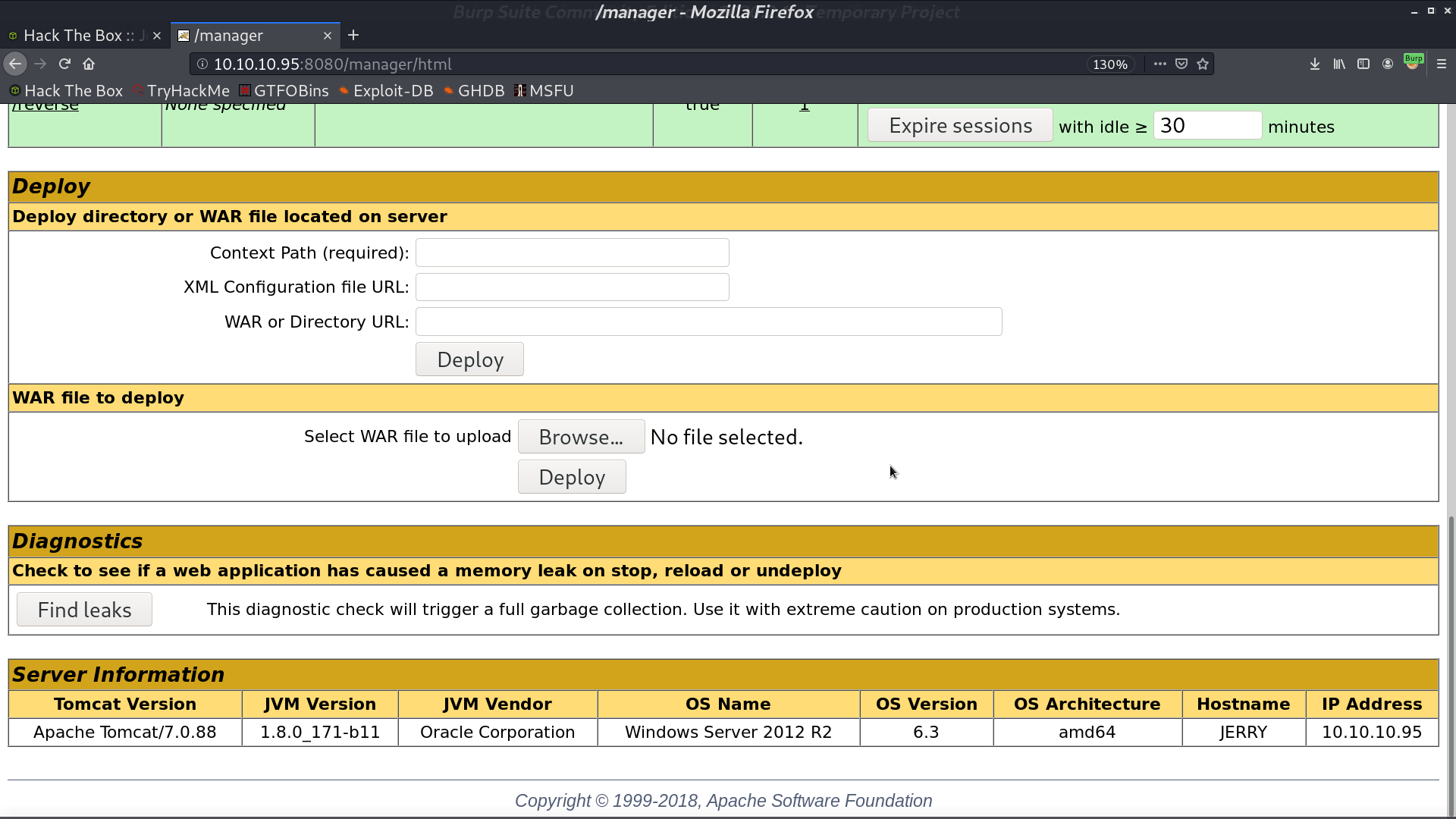Click the IP address 10.10.10.95 cell
Image resolution: width=1456 pixels, height=819 pixels.
tap(1372, 733)
